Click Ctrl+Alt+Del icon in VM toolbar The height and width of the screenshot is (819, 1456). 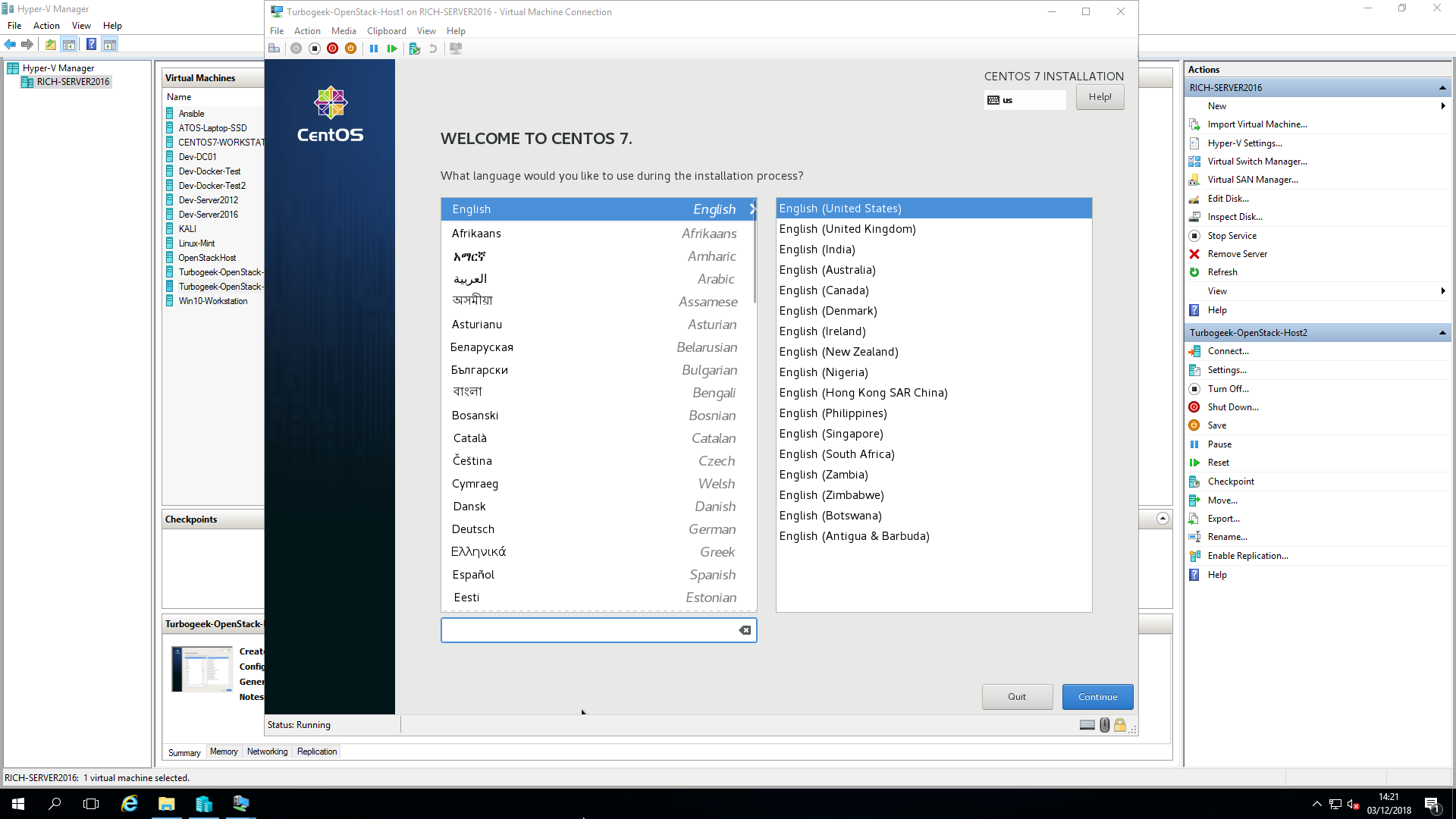(x=275, y=49)
